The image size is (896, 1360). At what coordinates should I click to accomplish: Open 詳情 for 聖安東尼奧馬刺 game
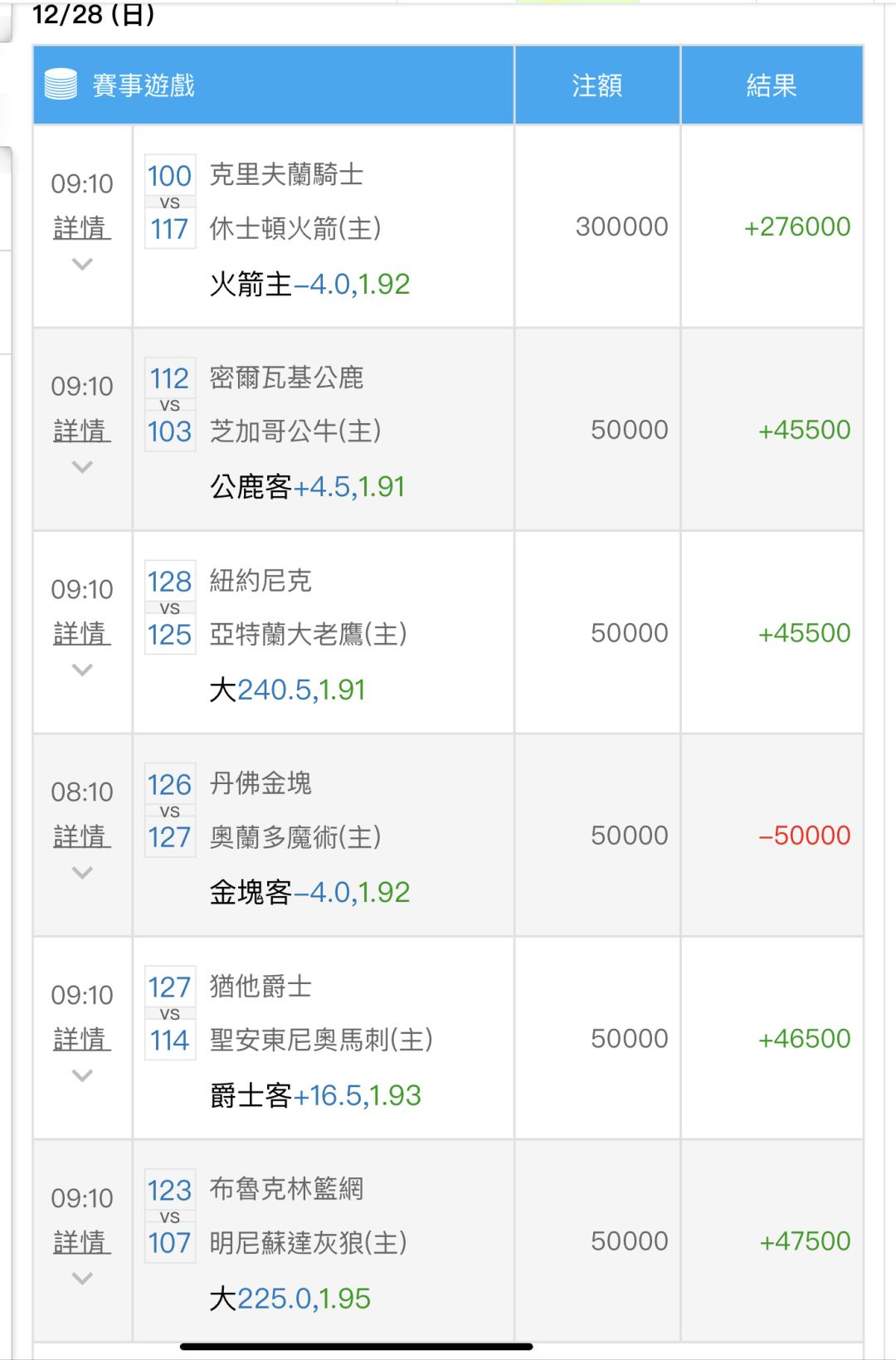82,1040
